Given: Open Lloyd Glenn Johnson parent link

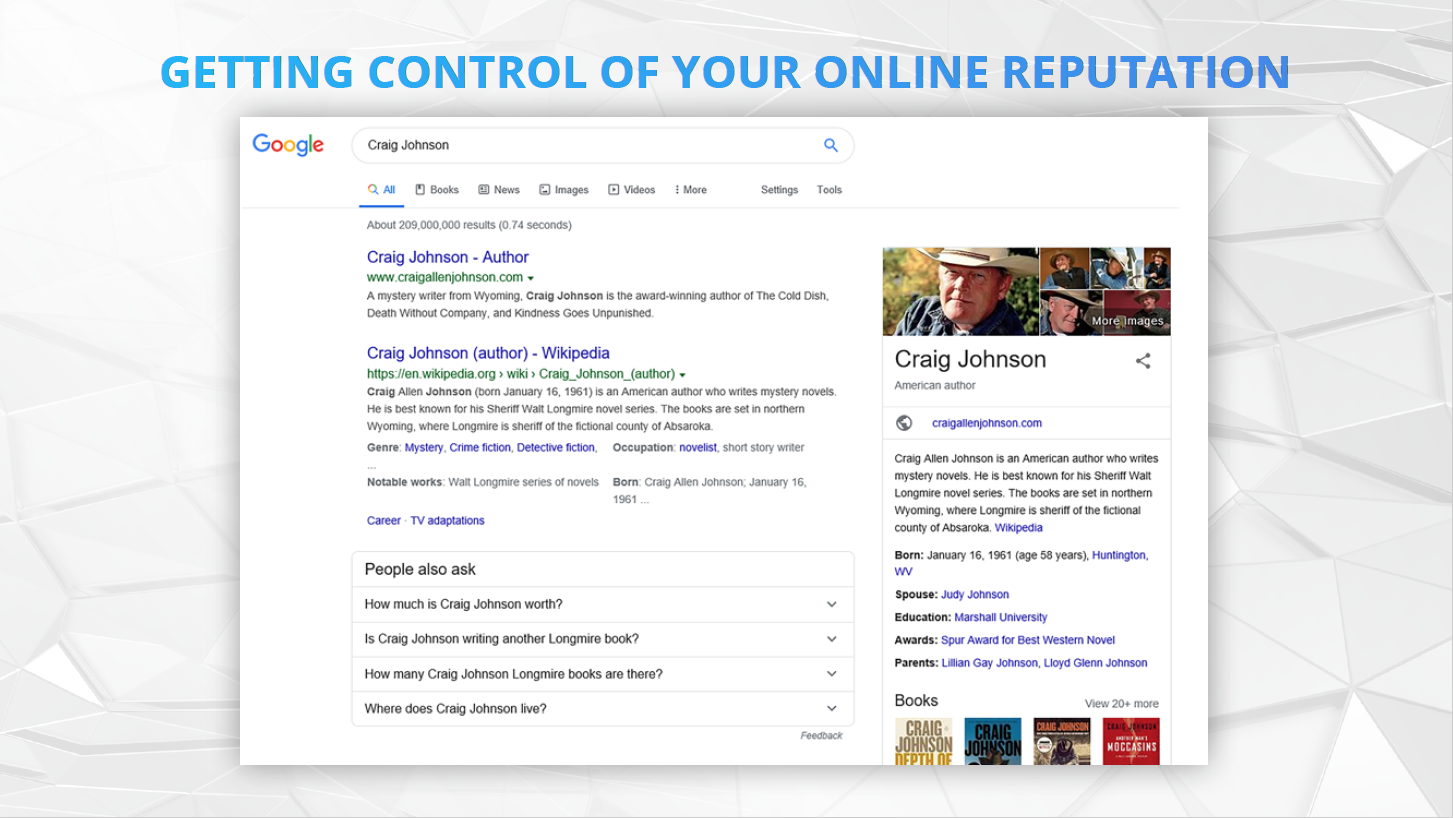Looking at the screenshot, I should tap(1096, 663).
